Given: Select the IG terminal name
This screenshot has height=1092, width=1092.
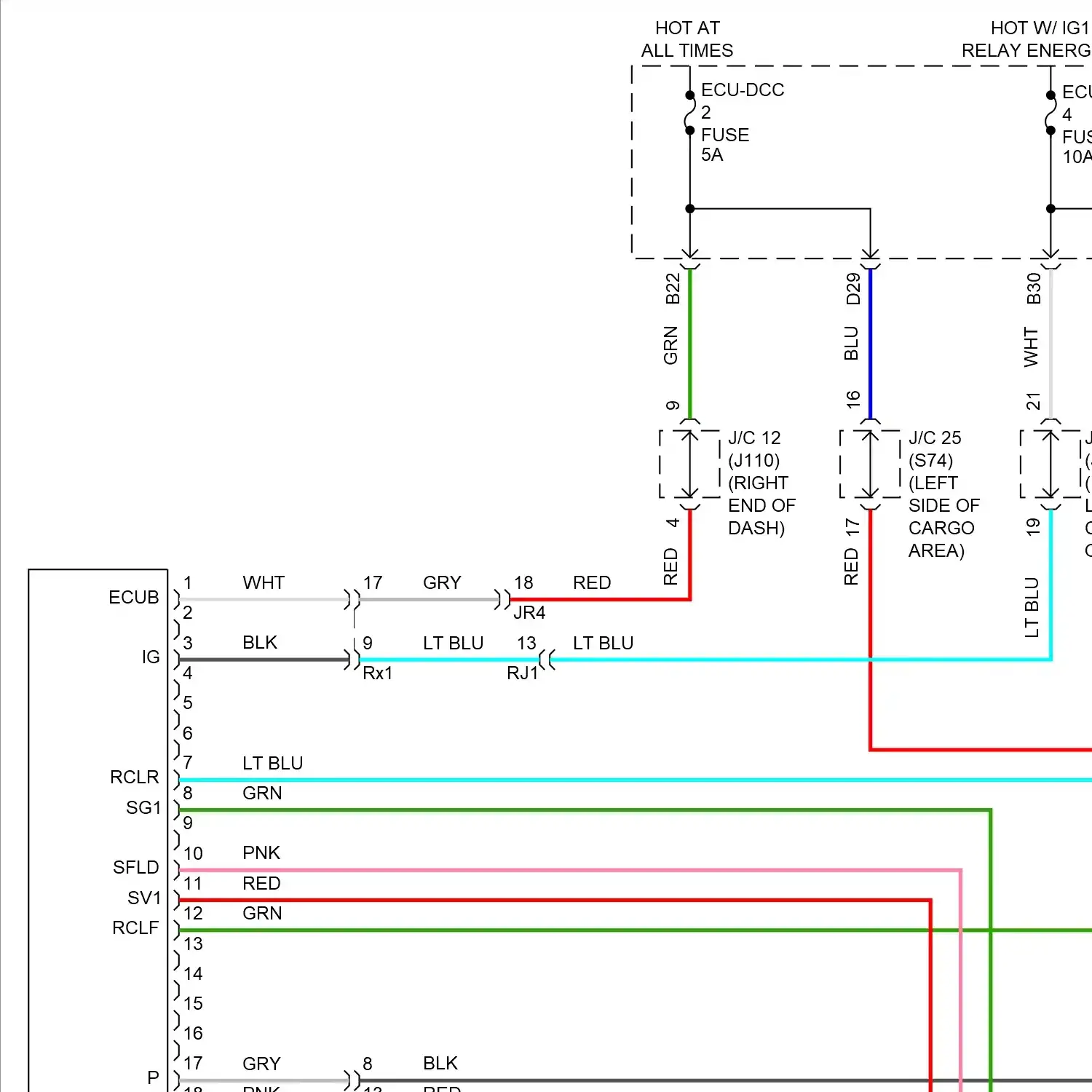Looking at the screenshot, I should (151, 657).
